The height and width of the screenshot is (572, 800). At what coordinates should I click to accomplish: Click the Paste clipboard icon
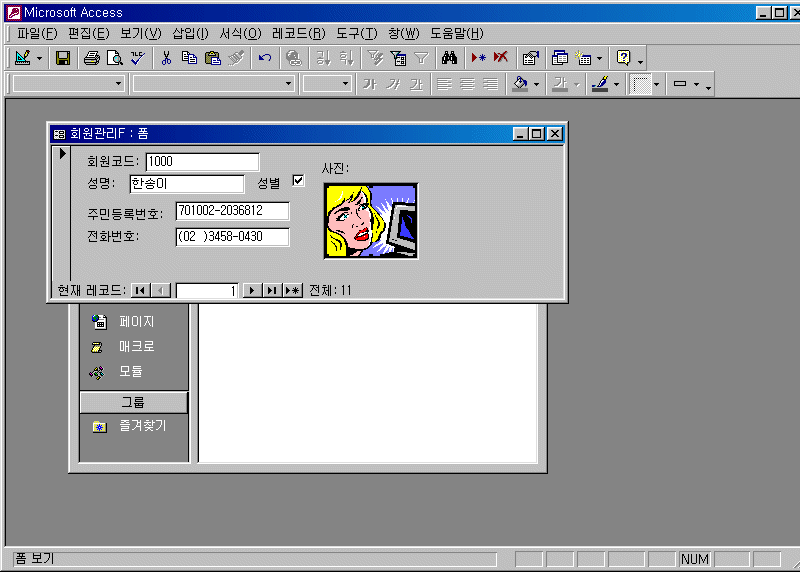pyautogui.click(x=213, y=58)
